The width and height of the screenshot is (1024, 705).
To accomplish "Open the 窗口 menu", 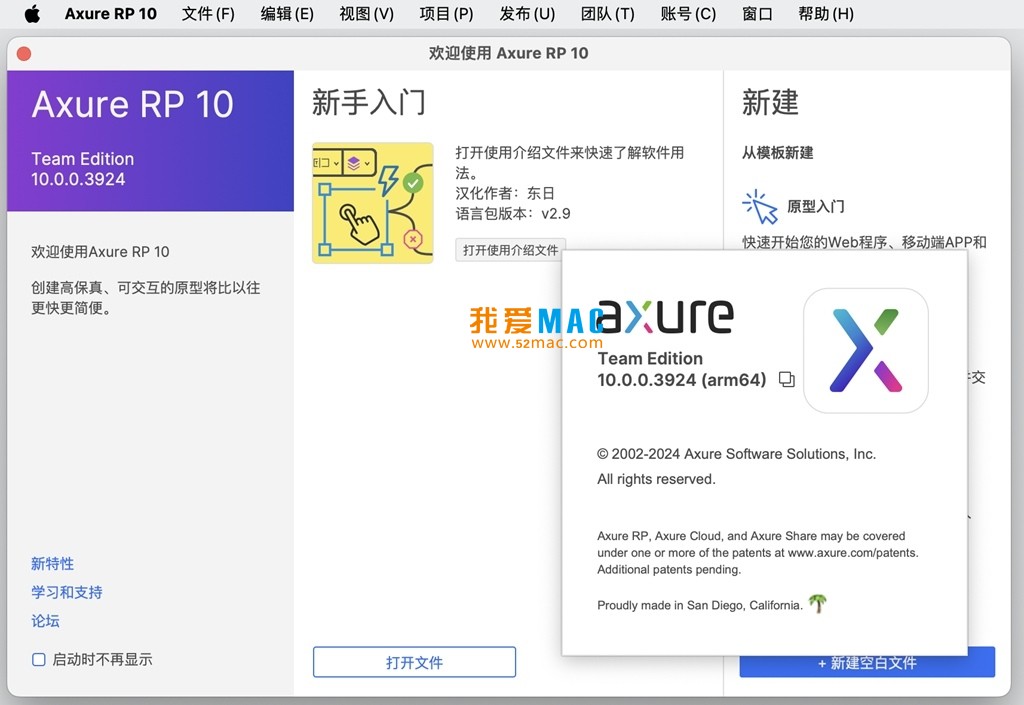I will pyautogui.click(x=757, y=14).
